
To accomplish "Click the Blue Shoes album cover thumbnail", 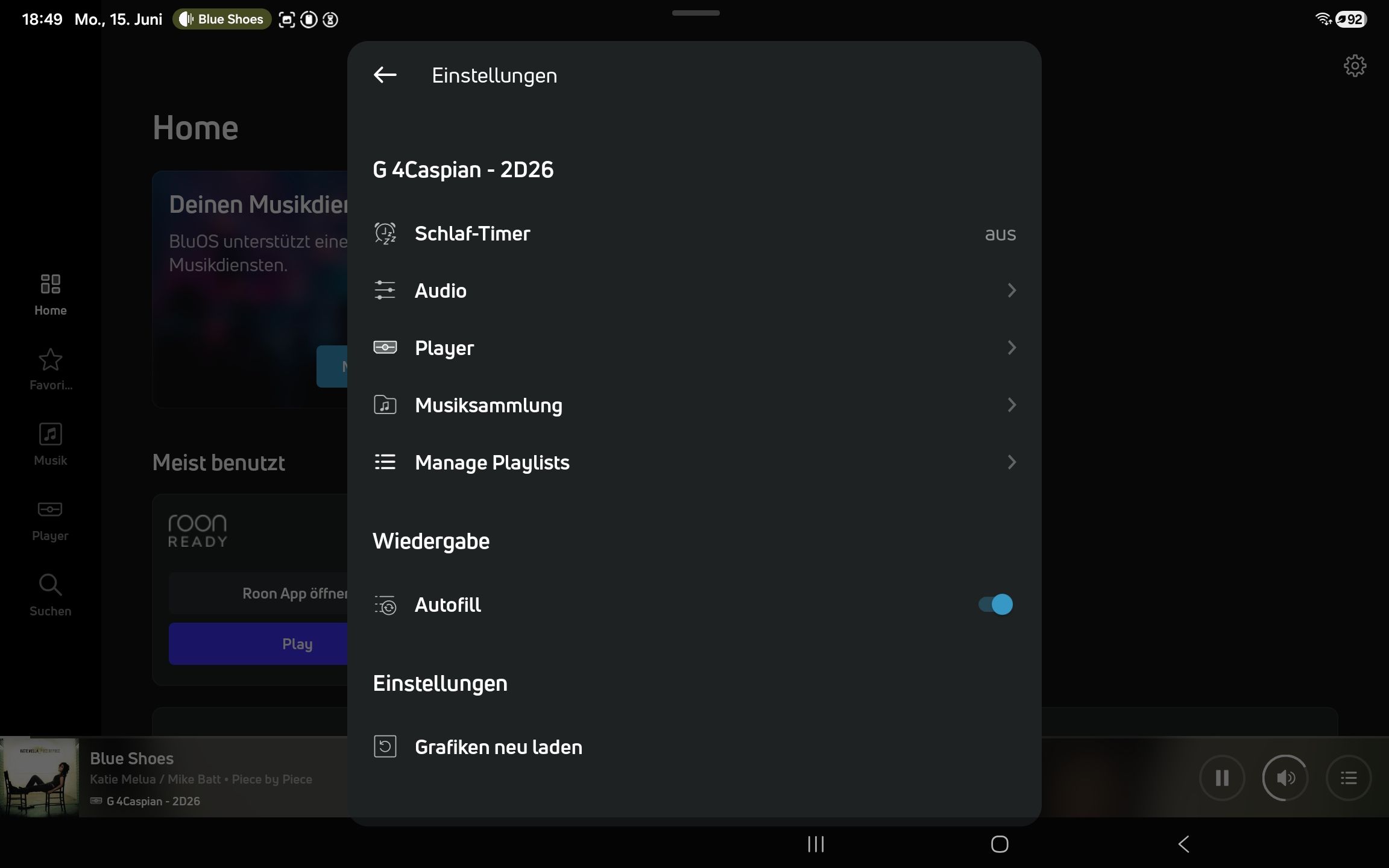I will point(39,778).
